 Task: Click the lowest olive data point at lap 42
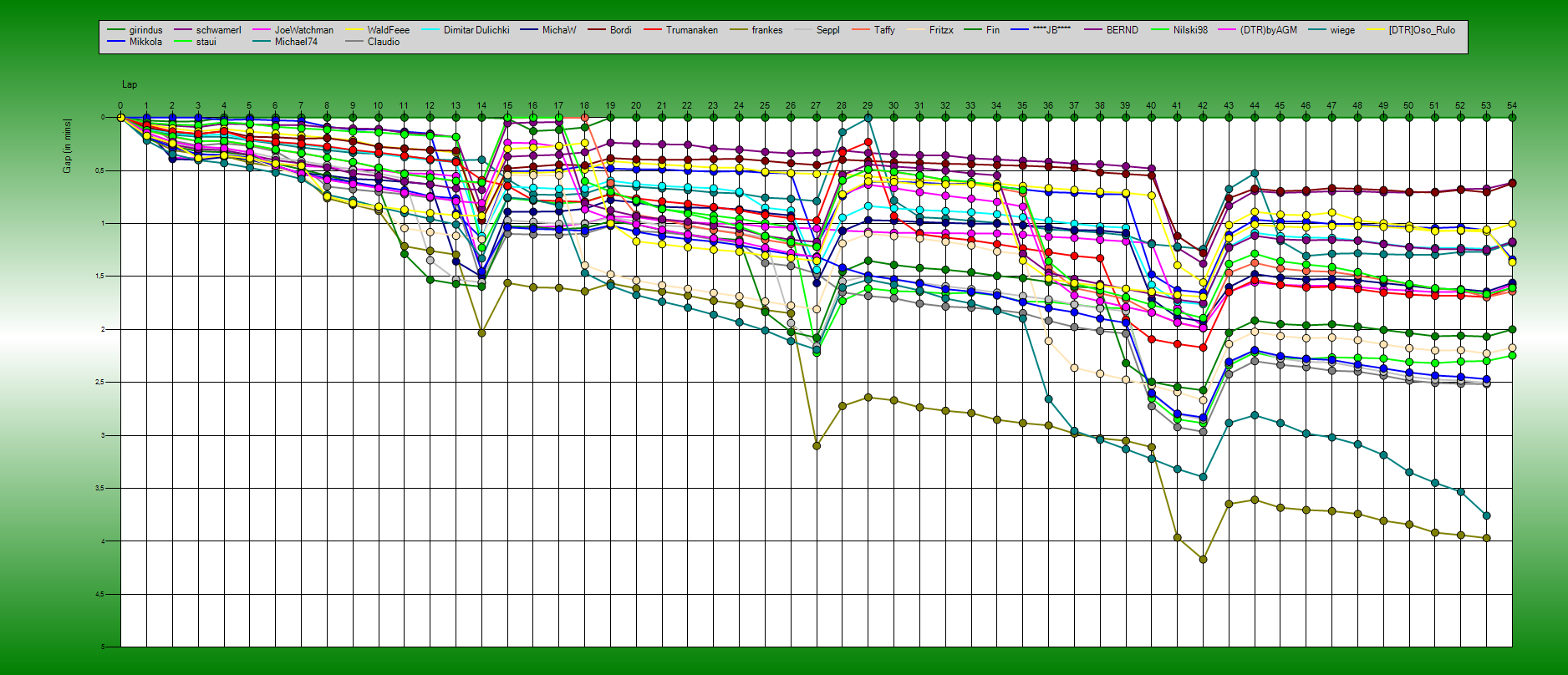pos(1203,560)
